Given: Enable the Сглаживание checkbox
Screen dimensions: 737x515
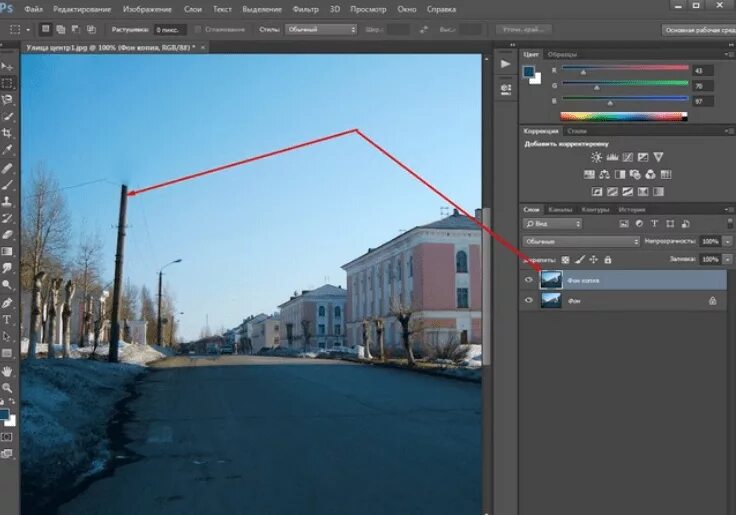Looking at the screenshot, I should 198,30.
